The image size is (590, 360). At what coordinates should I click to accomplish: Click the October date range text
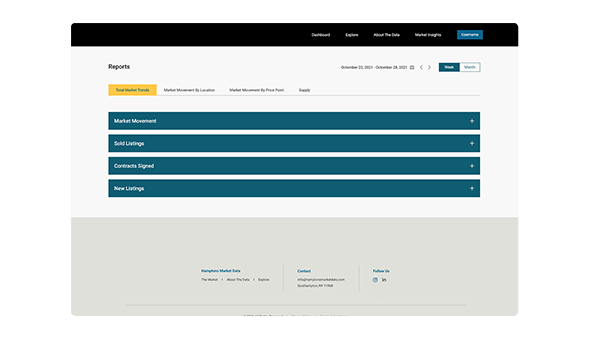(374, 67)
